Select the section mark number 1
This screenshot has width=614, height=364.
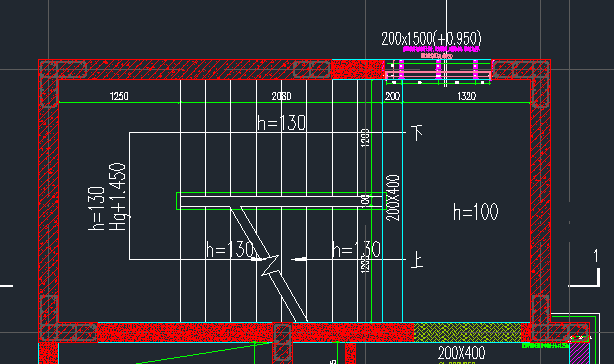pos(596,256)
